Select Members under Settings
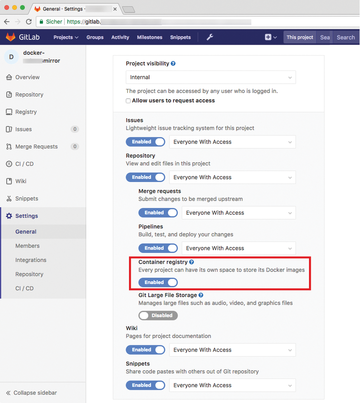 point(27,246)
